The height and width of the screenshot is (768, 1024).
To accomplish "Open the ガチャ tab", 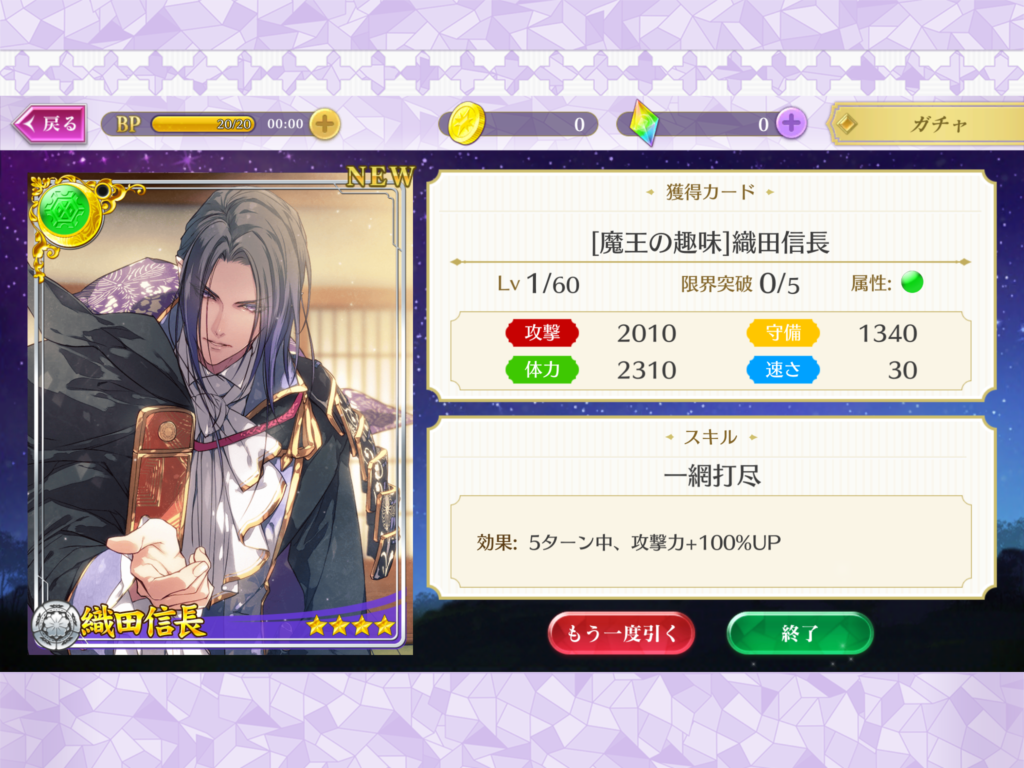I will [x=927, y=123].
